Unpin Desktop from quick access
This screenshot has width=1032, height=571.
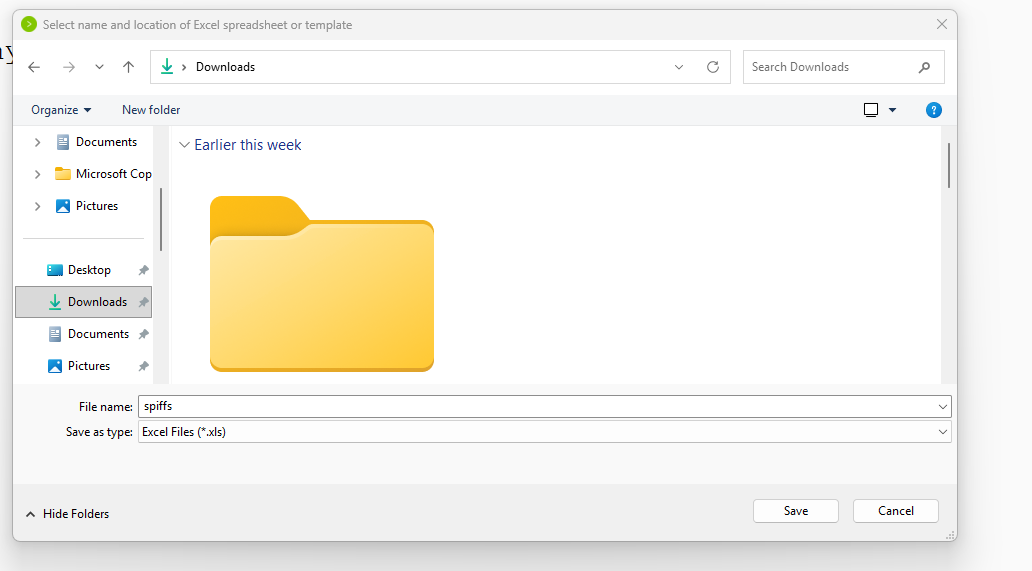pyautogui.click(x=144, y=270)
